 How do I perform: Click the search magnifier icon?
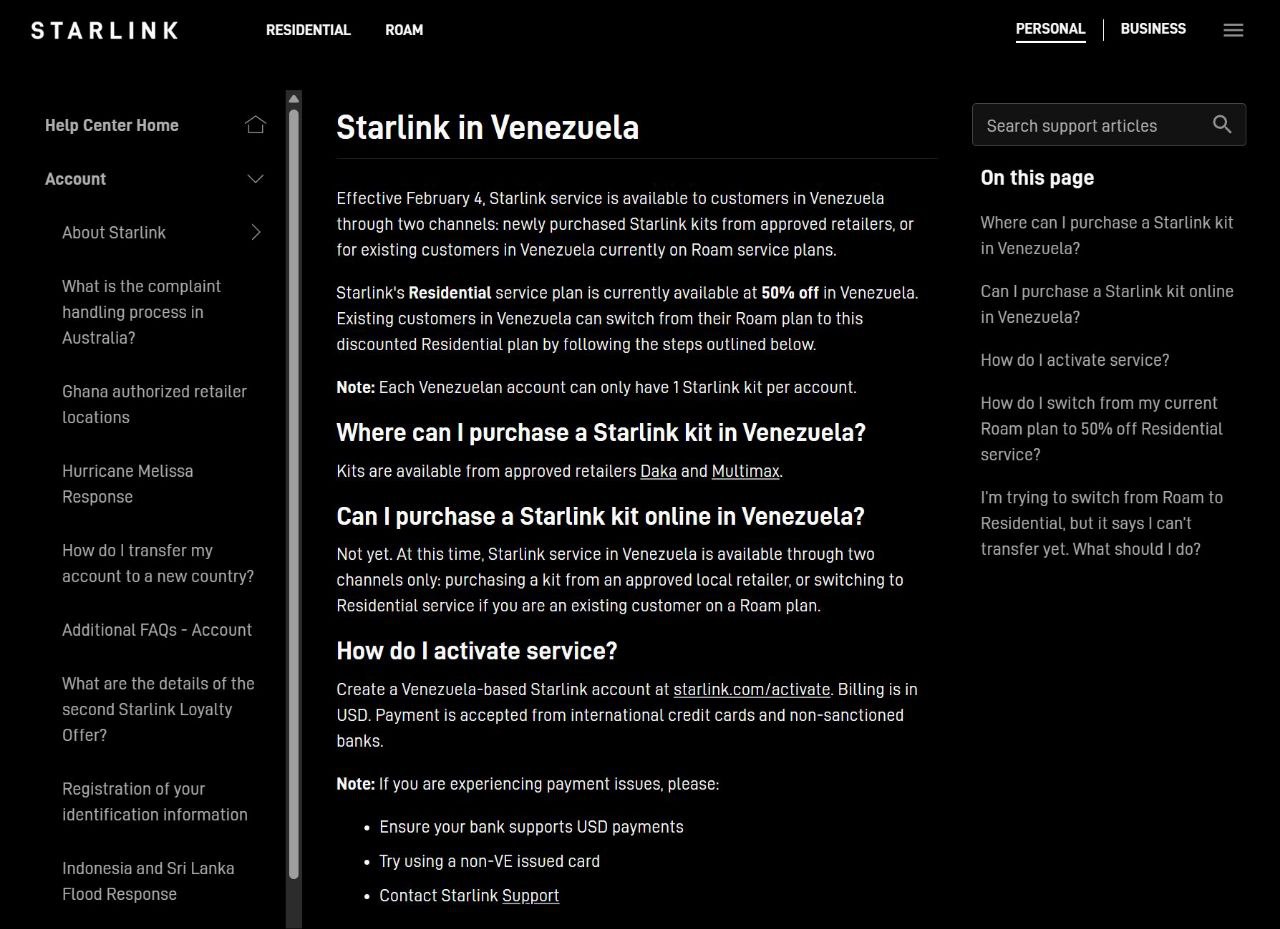1222,124
